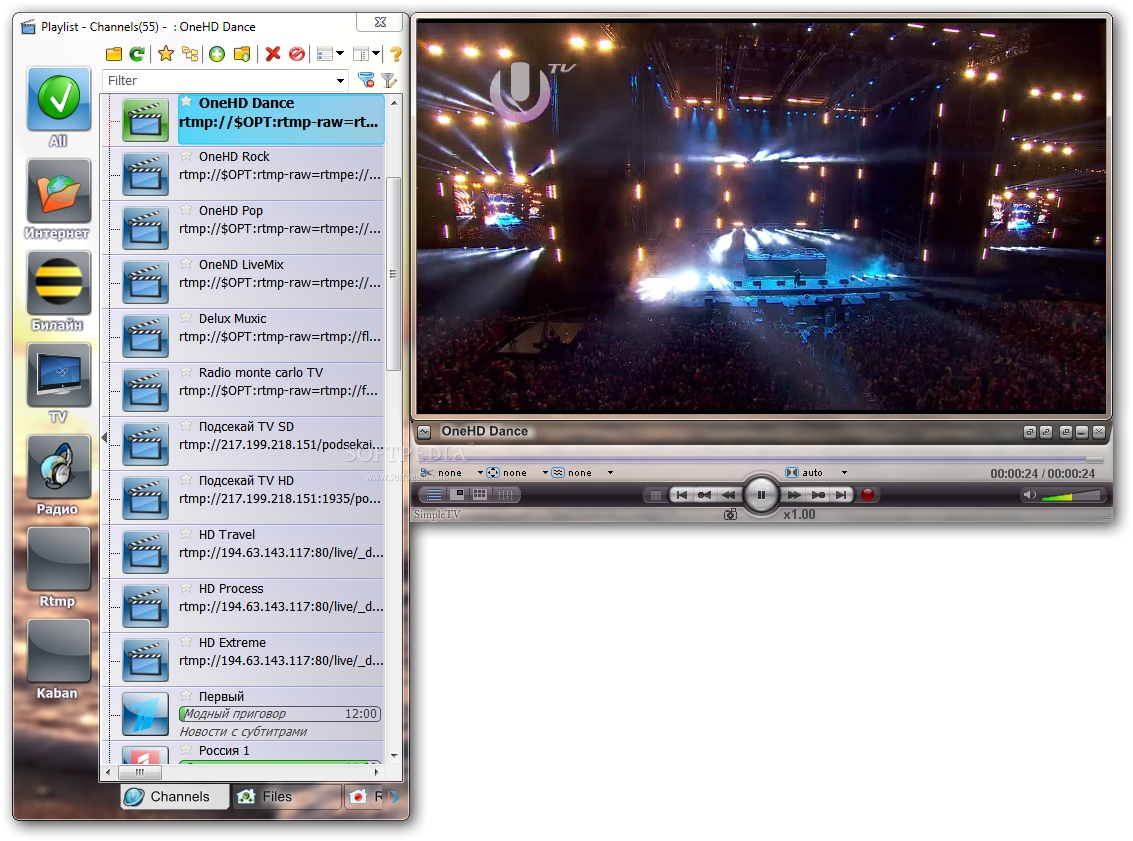Screen dimensions: 1133x841
Task: Switch to the Channels tab
Action: pyautogui.click(x=175, y=796)
